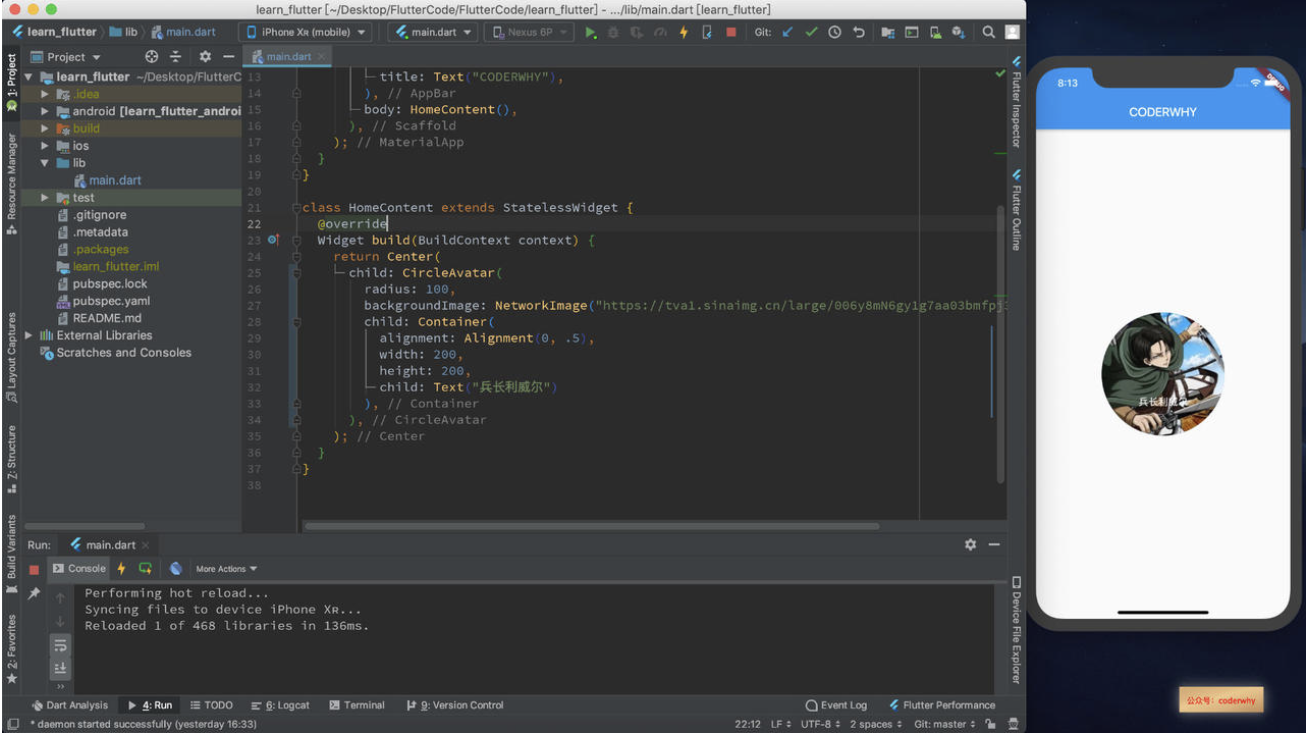Select the main.dart Run tab
Screen dimensions: 1308x734
(110, 545)
